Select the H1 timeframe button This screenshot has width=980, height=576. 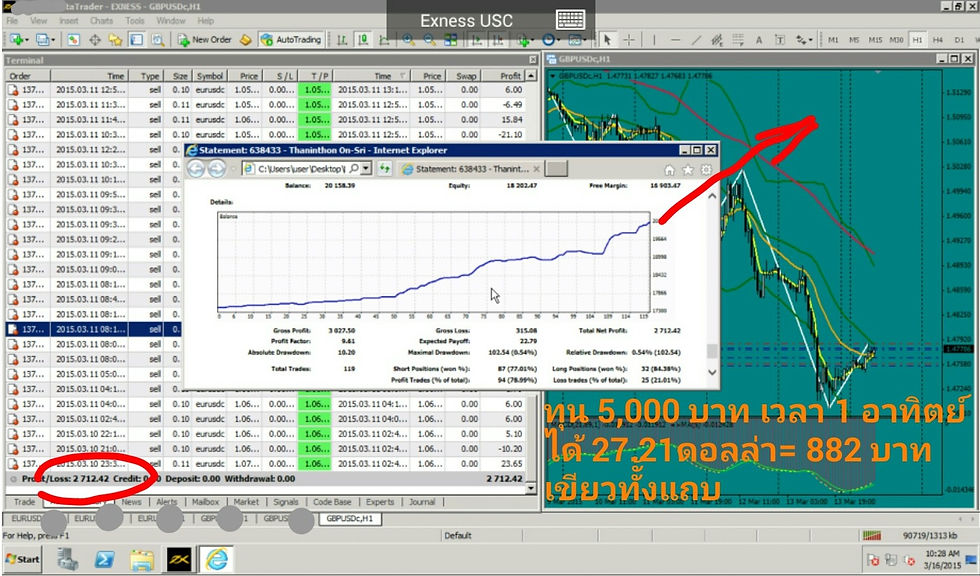coord(917,40)
